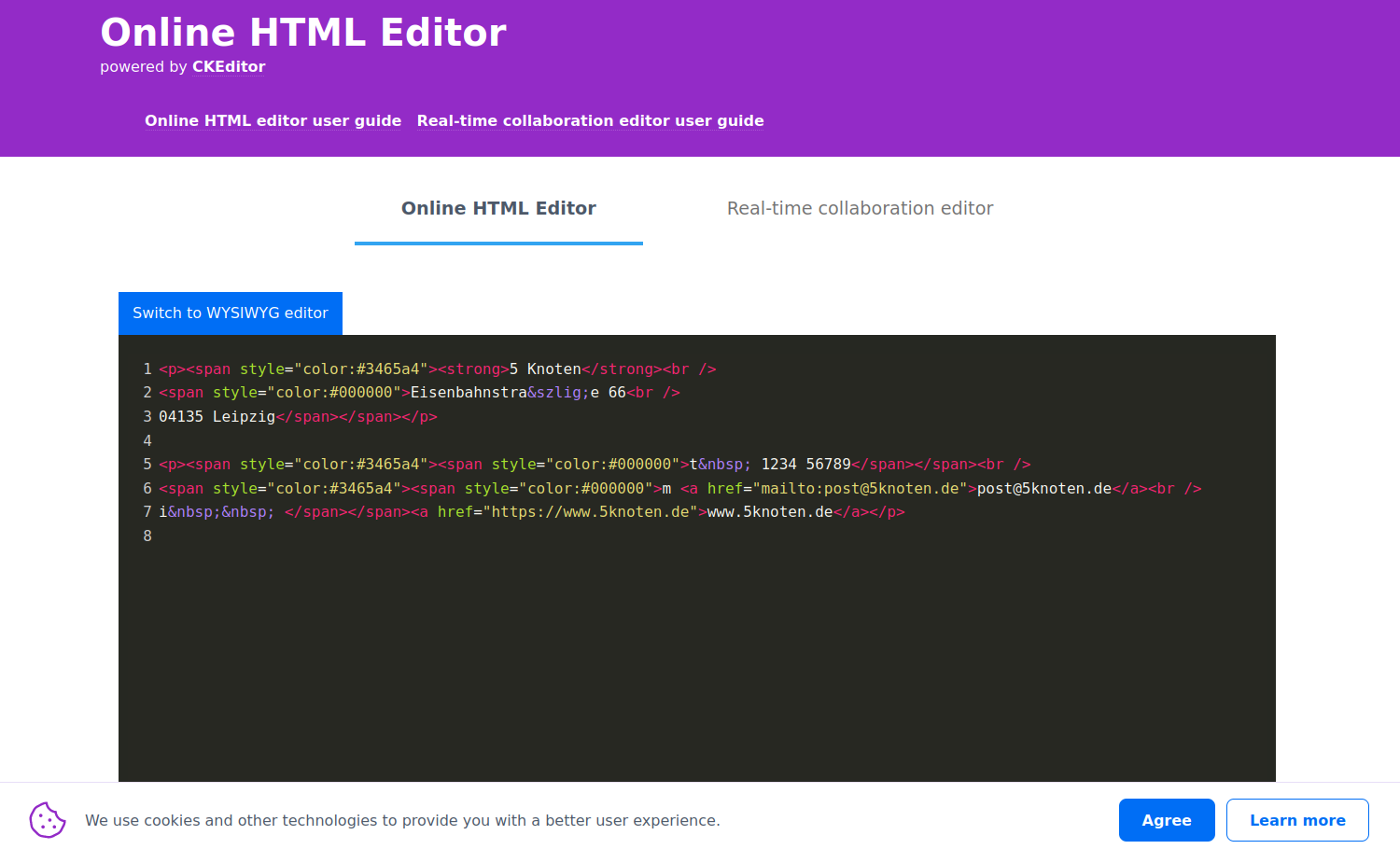Click '04135 Leipzig' on line 3
Image resolution: width=1400 pixels, height=849 pixels.
[217, 416]
